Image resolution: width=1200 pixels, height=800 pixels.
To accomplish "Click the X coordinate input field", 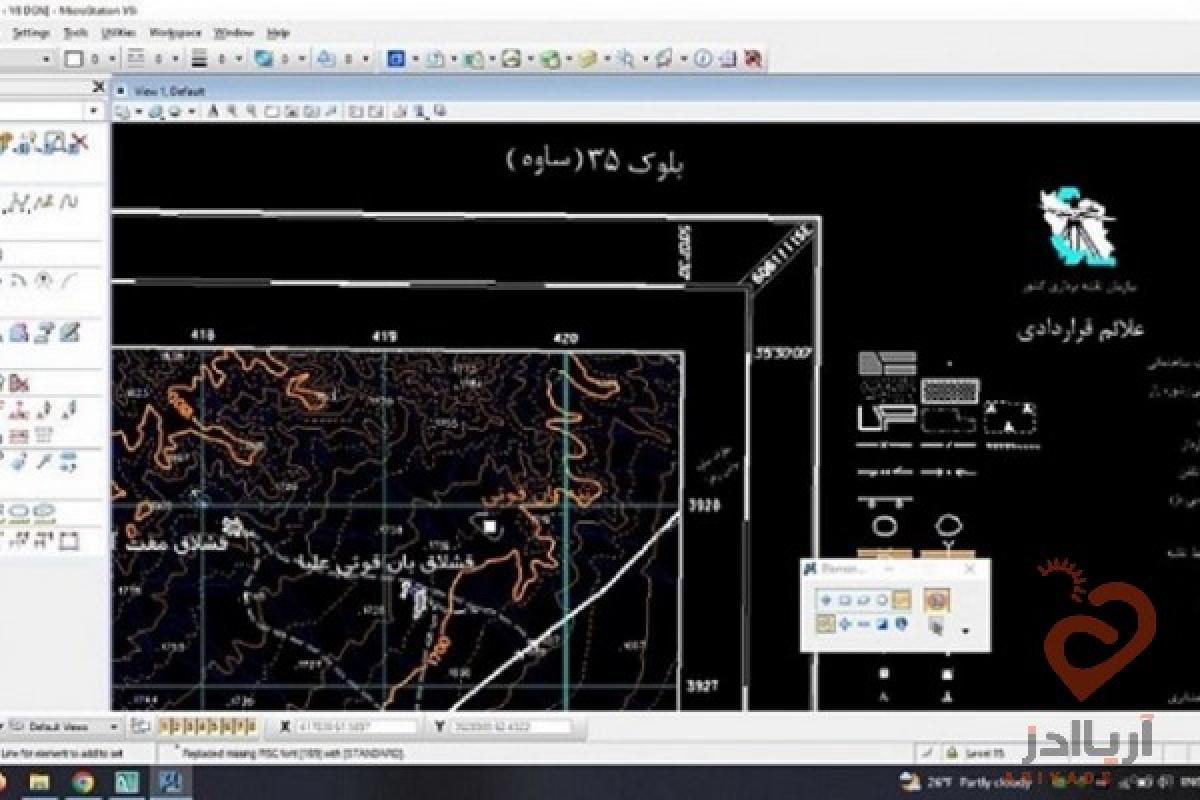I will coord(357,726).
